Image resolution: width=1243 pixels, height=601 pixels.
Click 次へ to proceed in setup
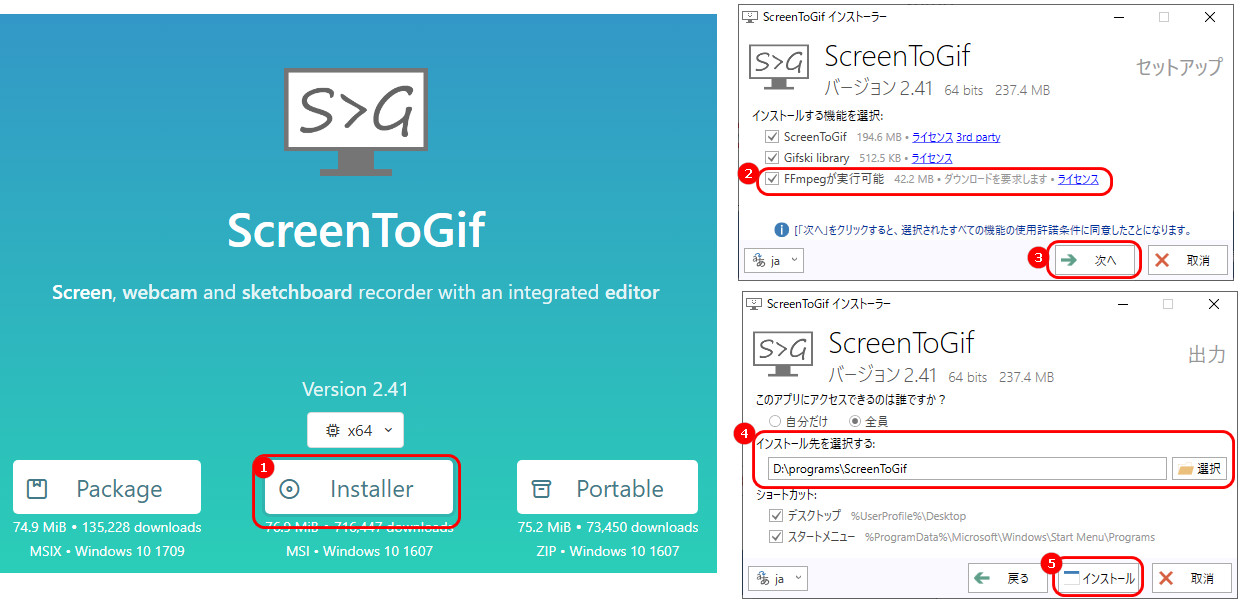[1096, 260]
